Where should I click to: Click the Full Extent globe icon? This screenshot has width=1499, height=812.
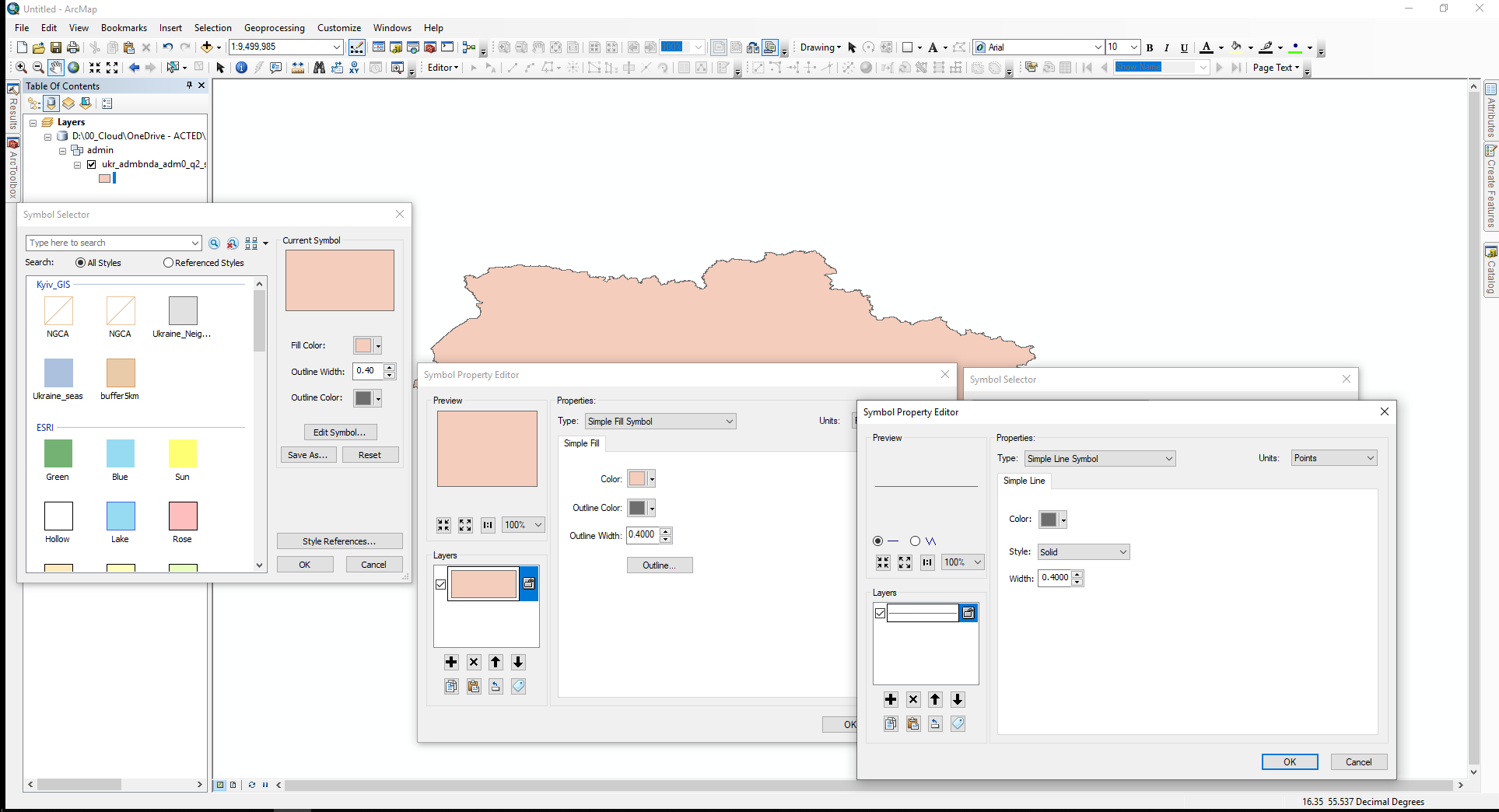[x=74, y=68]
